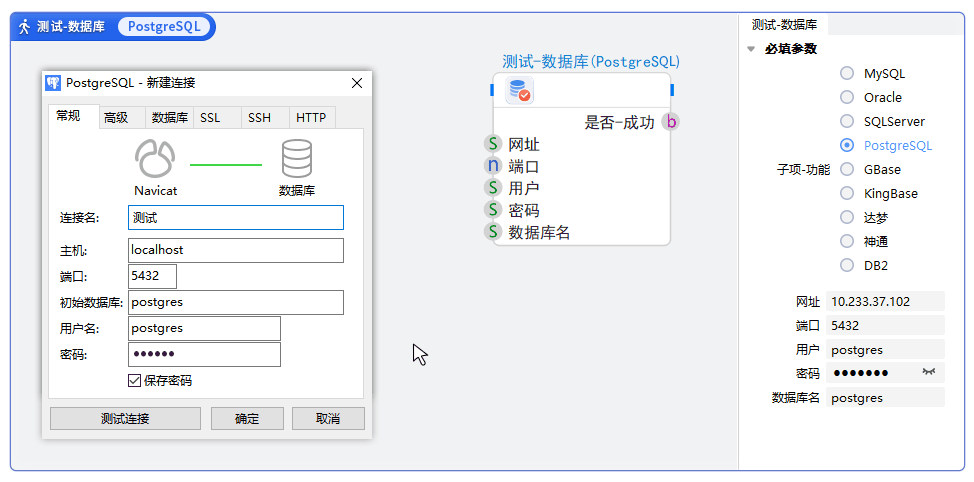Click the 子项-功能 label

tap(803, 170)
